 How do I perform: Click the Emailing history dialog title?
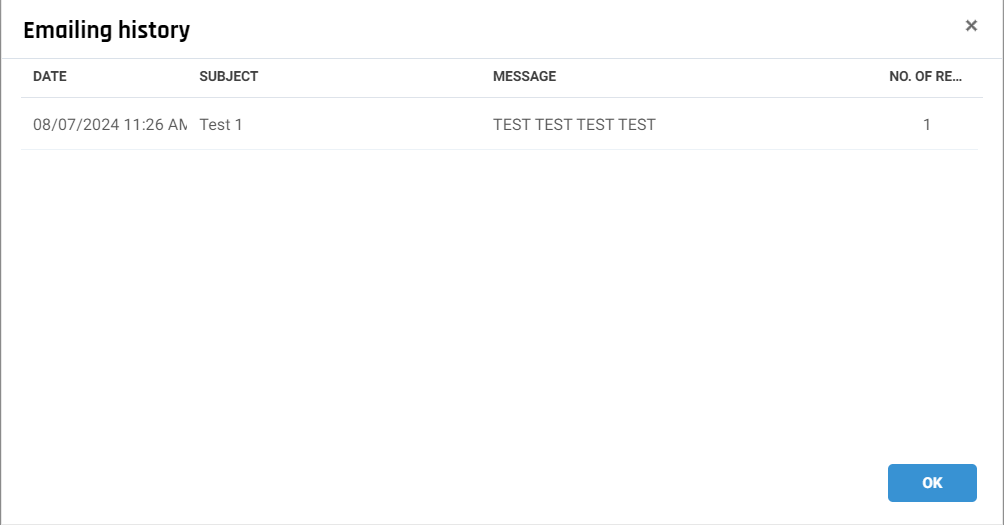click(106, 30)
